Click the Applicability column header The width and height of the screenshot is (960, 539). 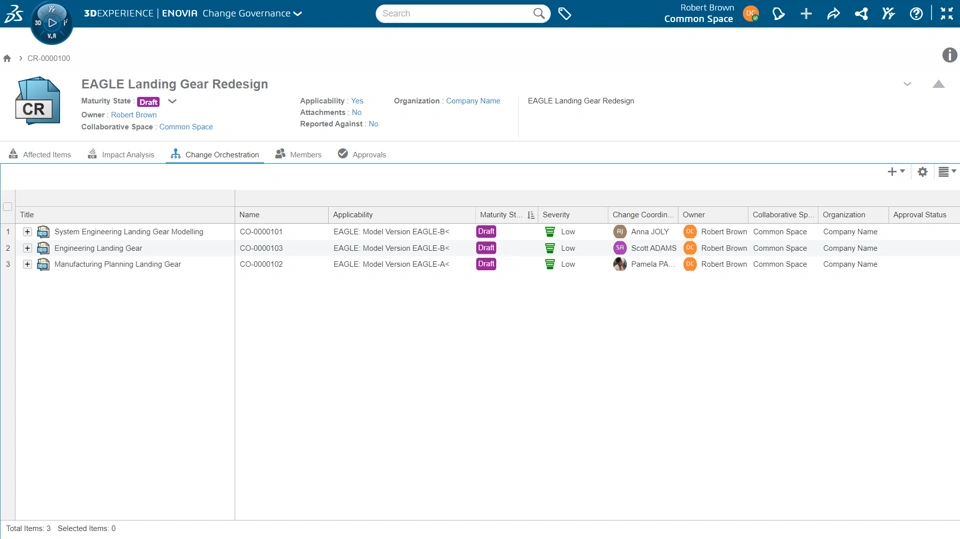(402, 215)
